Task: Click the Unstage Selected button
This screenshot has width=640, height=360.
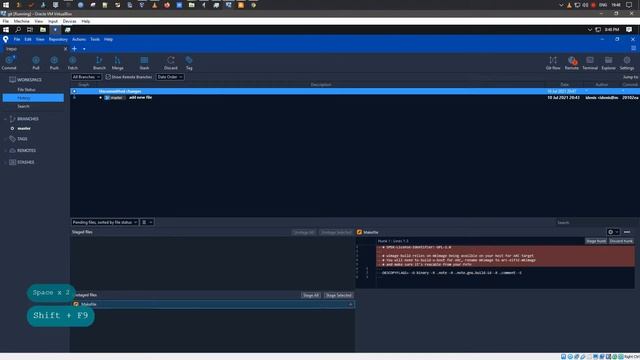Action: click(x=336, y=232)
